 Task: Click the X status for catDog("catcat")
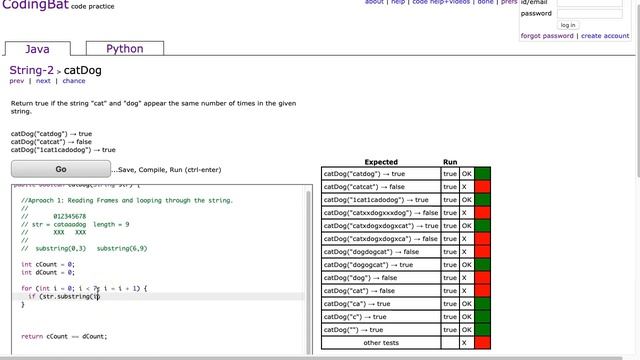[467, 187]
